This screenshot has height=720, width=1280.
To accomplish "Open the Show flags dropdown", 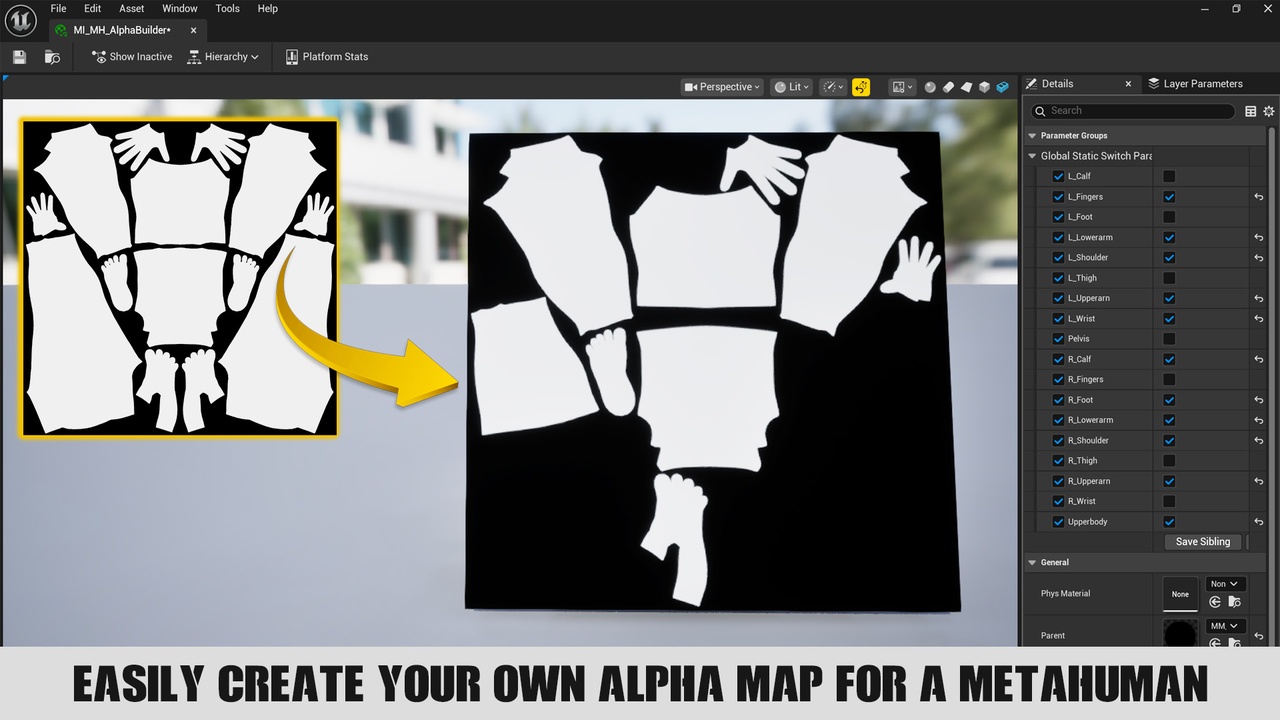I will [x=833, y=87].
